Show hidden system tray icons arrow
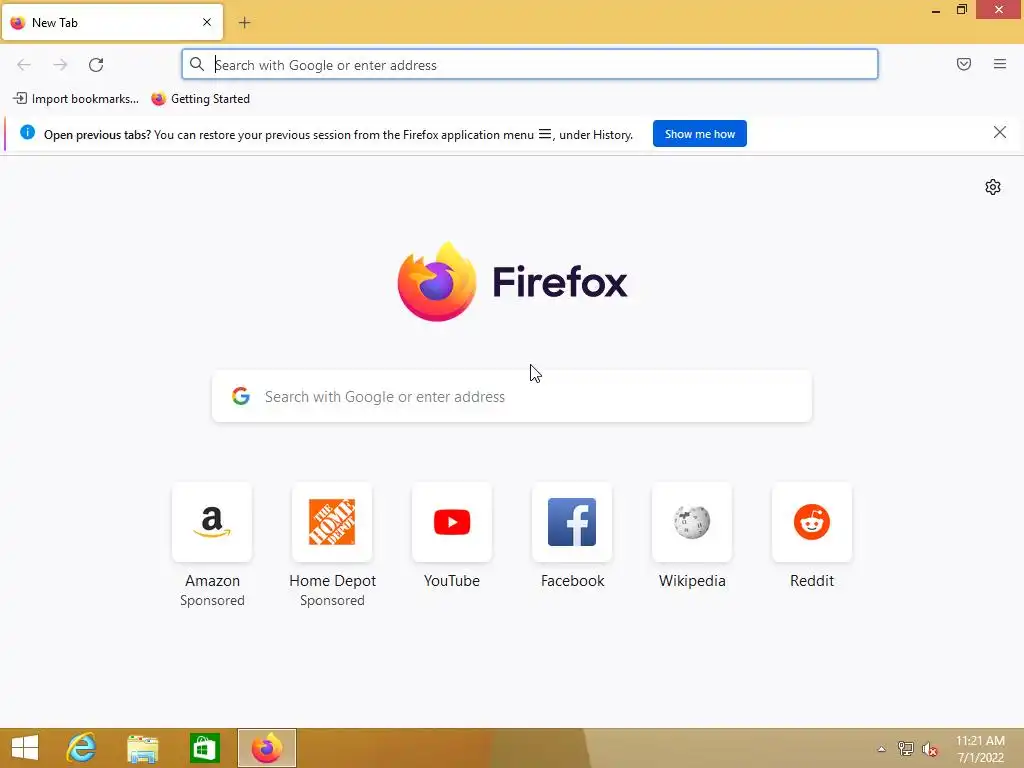 tap(881, 749)
